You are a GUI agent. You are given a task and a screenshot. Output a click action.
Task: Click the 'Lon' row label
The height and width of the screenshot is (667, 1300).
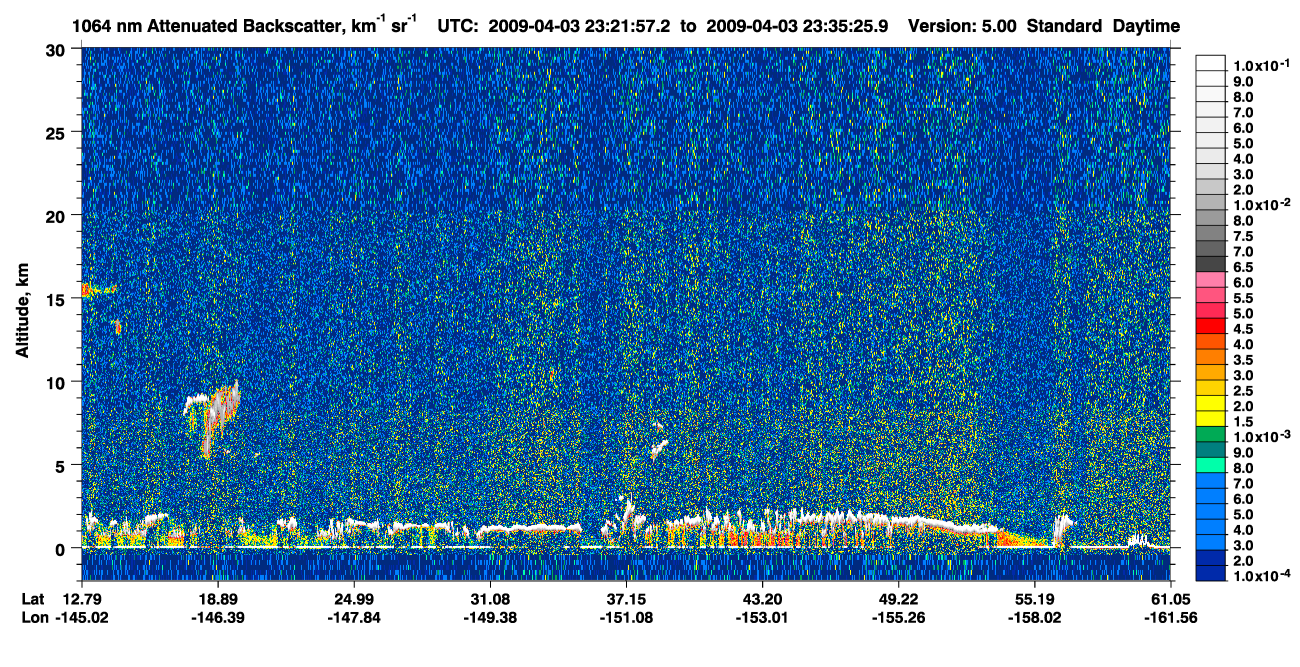coord(33,618)
